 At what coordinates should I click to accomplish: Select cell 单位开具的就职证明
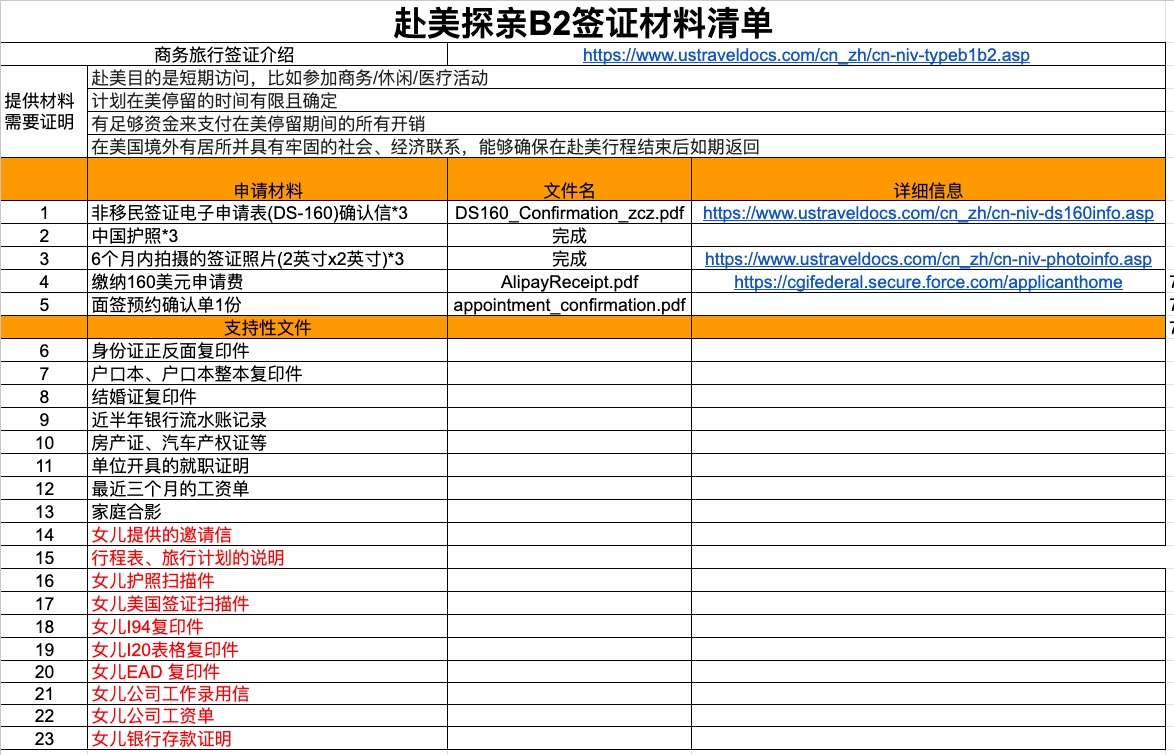[x=267, y=466]
